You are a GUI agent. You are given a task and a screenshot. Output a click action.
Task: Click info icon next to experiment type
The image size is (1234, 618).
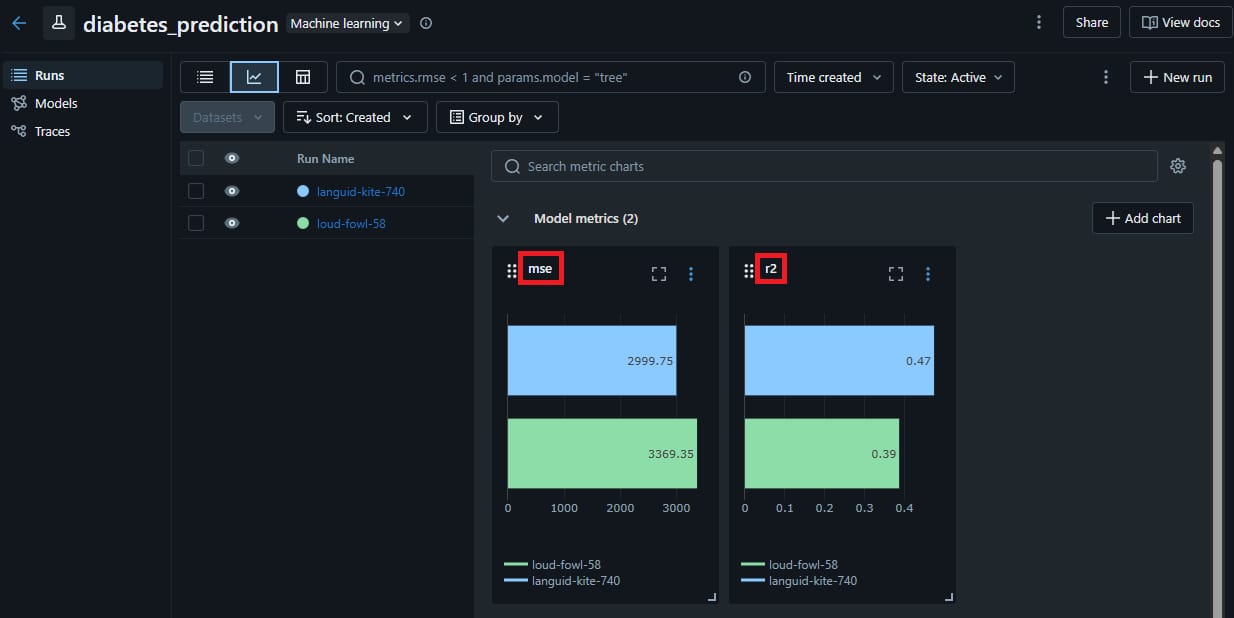click(426, 23)
